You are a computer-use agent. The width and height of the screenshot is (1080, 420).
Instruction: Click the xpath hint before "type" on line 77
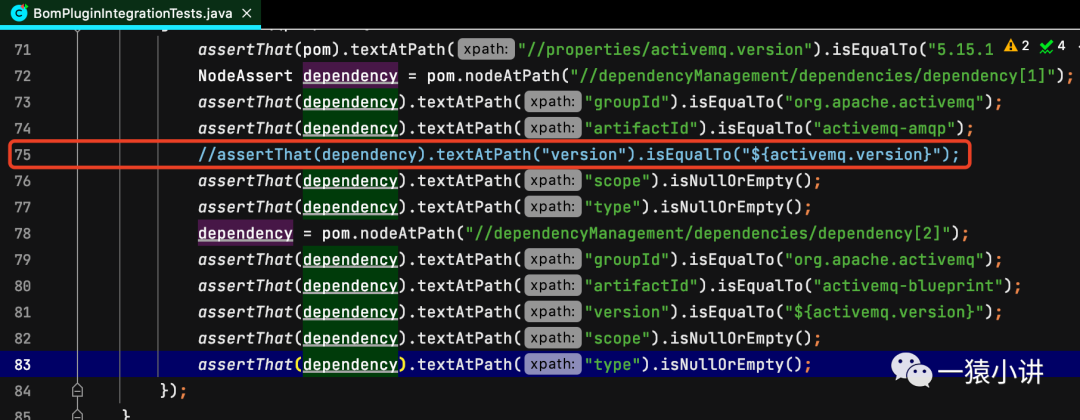pyautogui.click(x=552, y=207)
